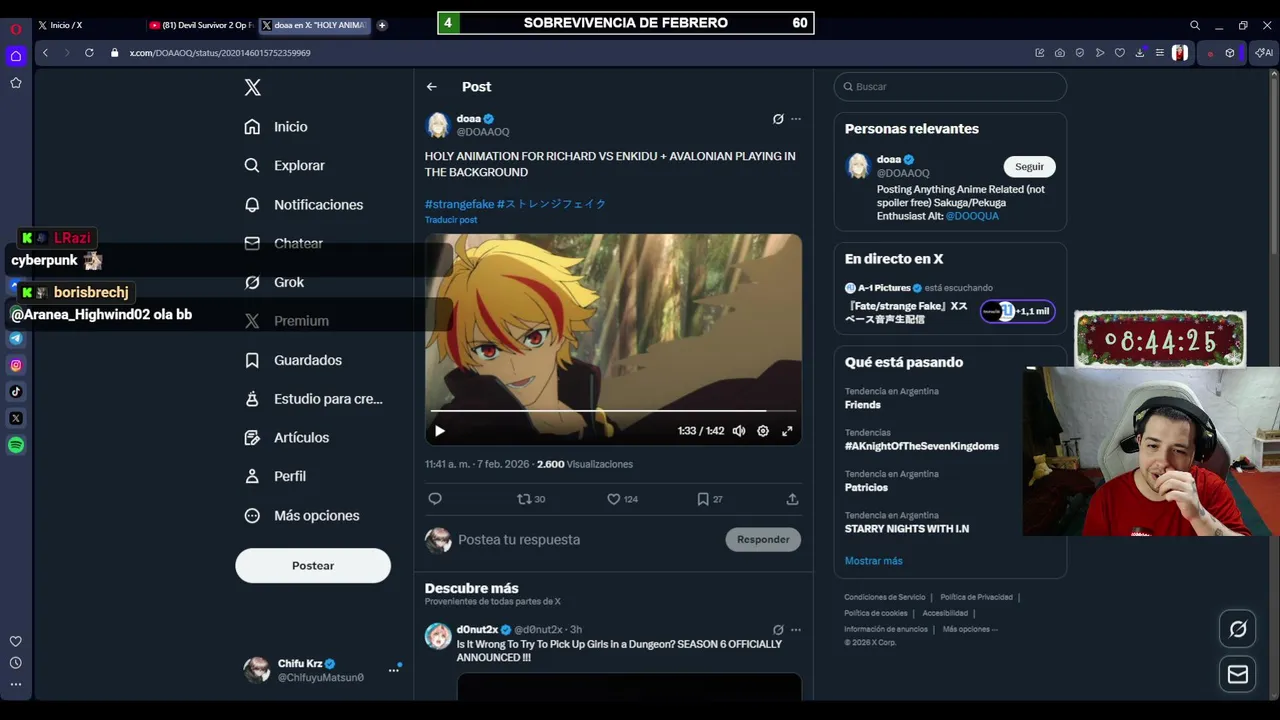Screen dimensions: 1280x720
Task: Open more menu on d0nut2x post
Action: click(x=796, y=630)
